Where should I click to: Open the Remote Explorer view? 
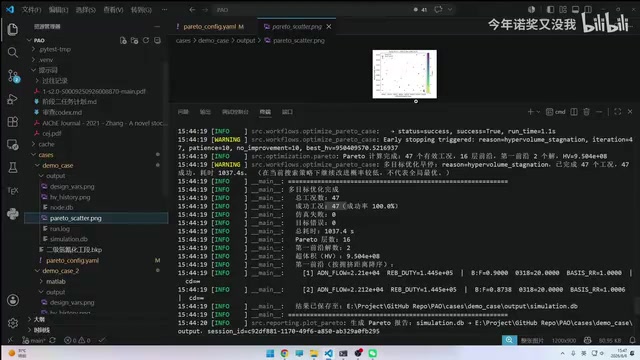[x=13, y=144]
